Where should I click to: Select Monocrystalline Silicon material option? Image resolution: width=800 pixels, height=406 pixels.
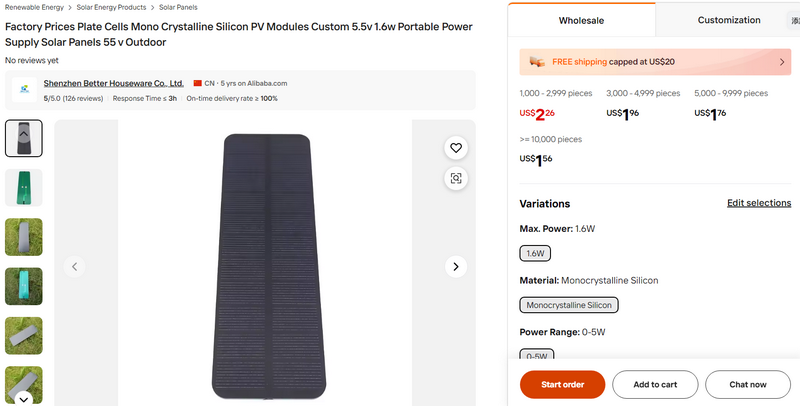[569, 305]
